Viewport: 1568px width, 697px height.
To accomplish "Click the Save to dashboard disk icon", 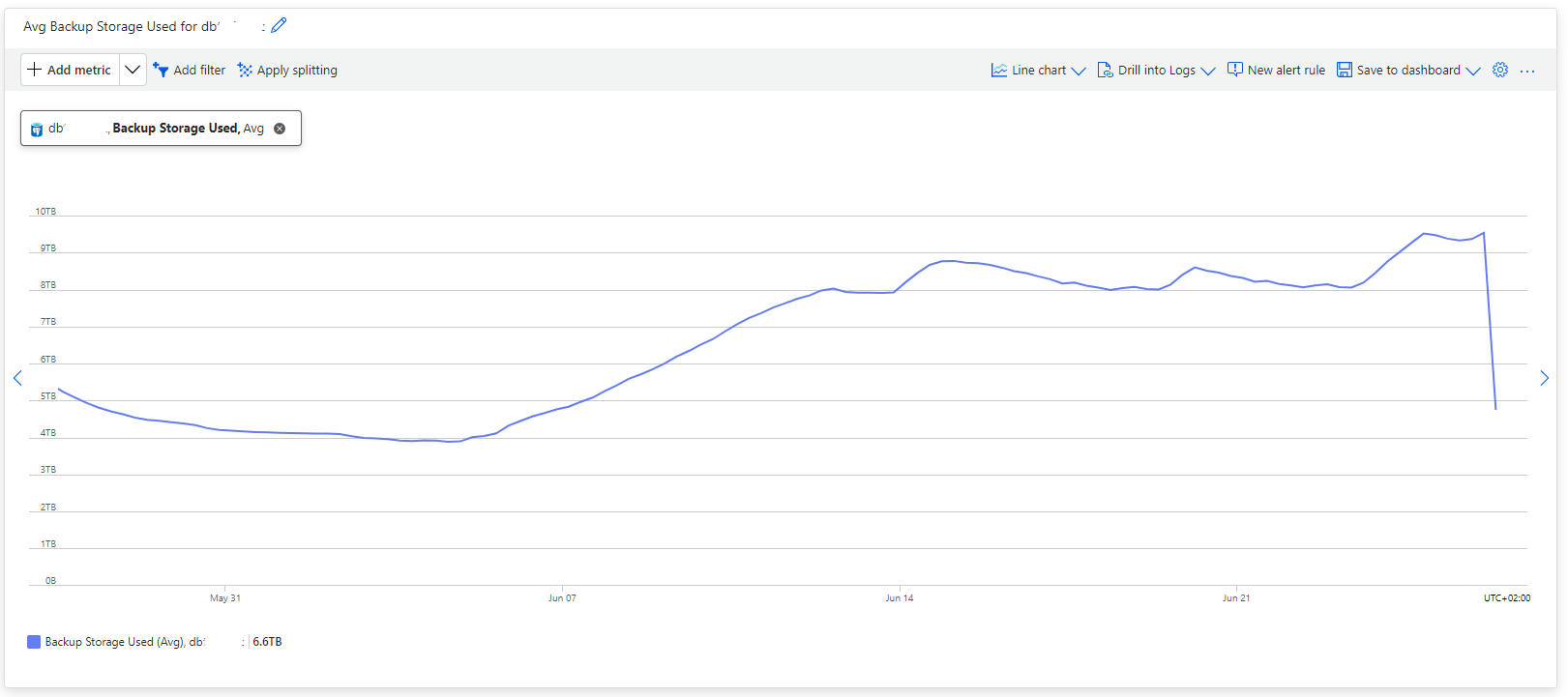I will coord(1345,70).
